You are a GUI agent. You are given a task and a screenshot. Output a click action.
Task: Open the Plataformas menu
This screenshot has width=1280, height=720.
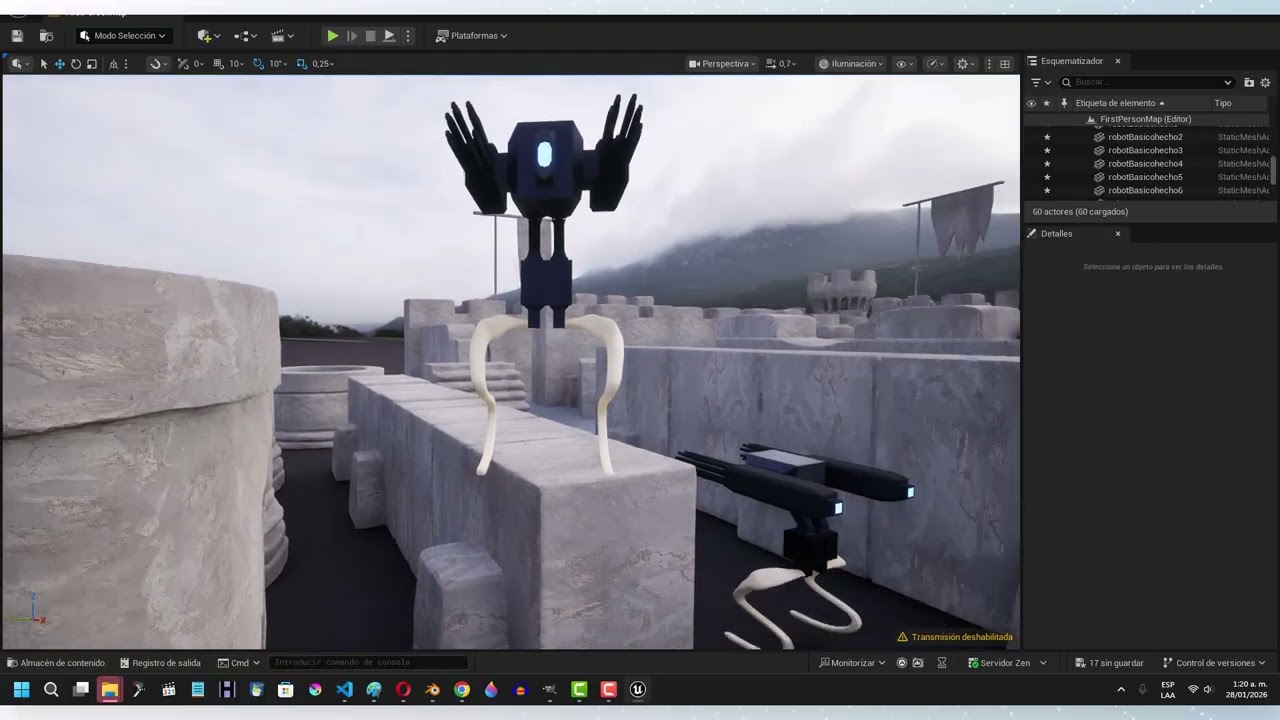point(472,36)
